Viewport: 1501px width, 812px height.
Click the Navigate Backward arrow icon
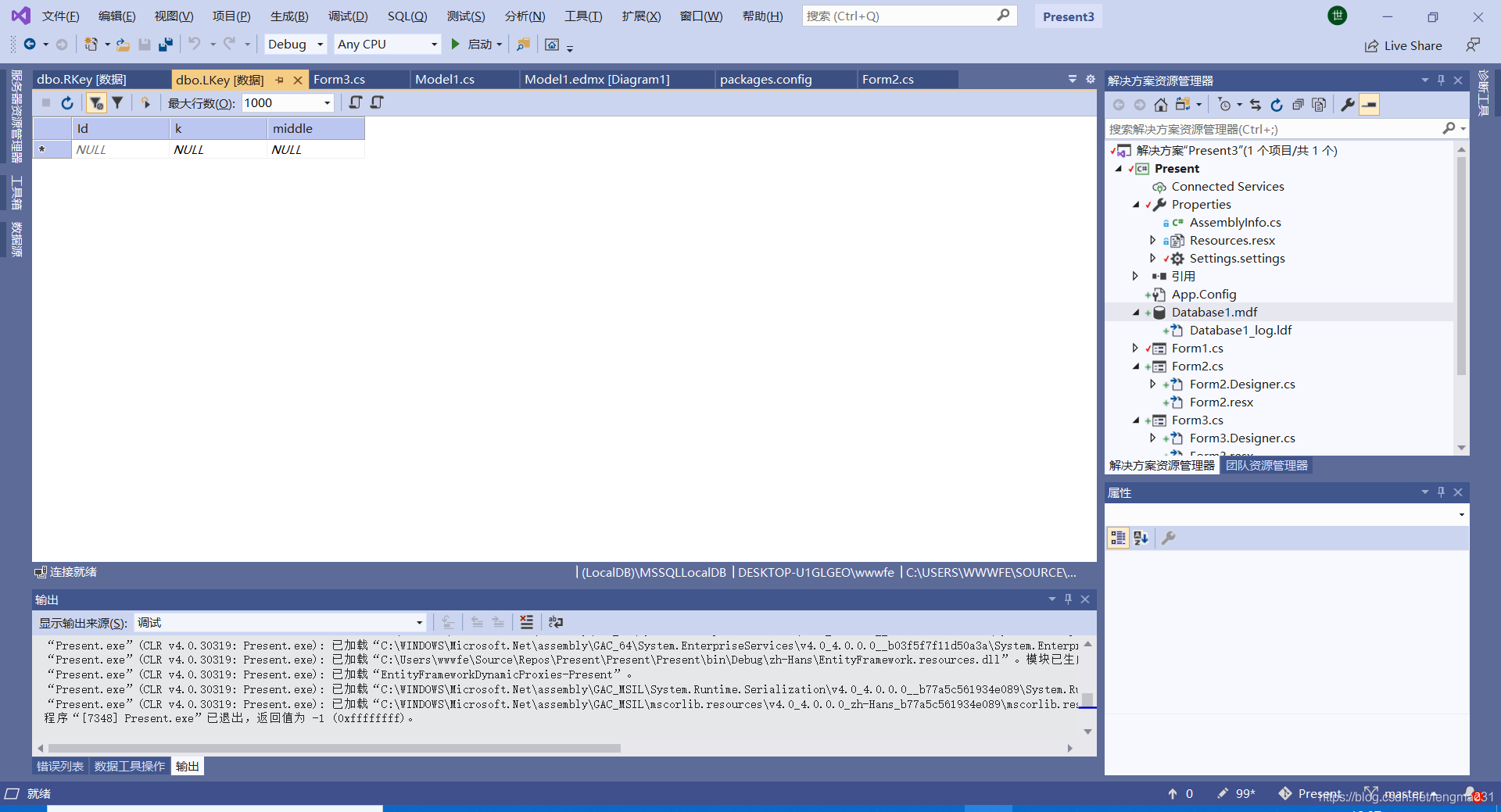(30, 45)
